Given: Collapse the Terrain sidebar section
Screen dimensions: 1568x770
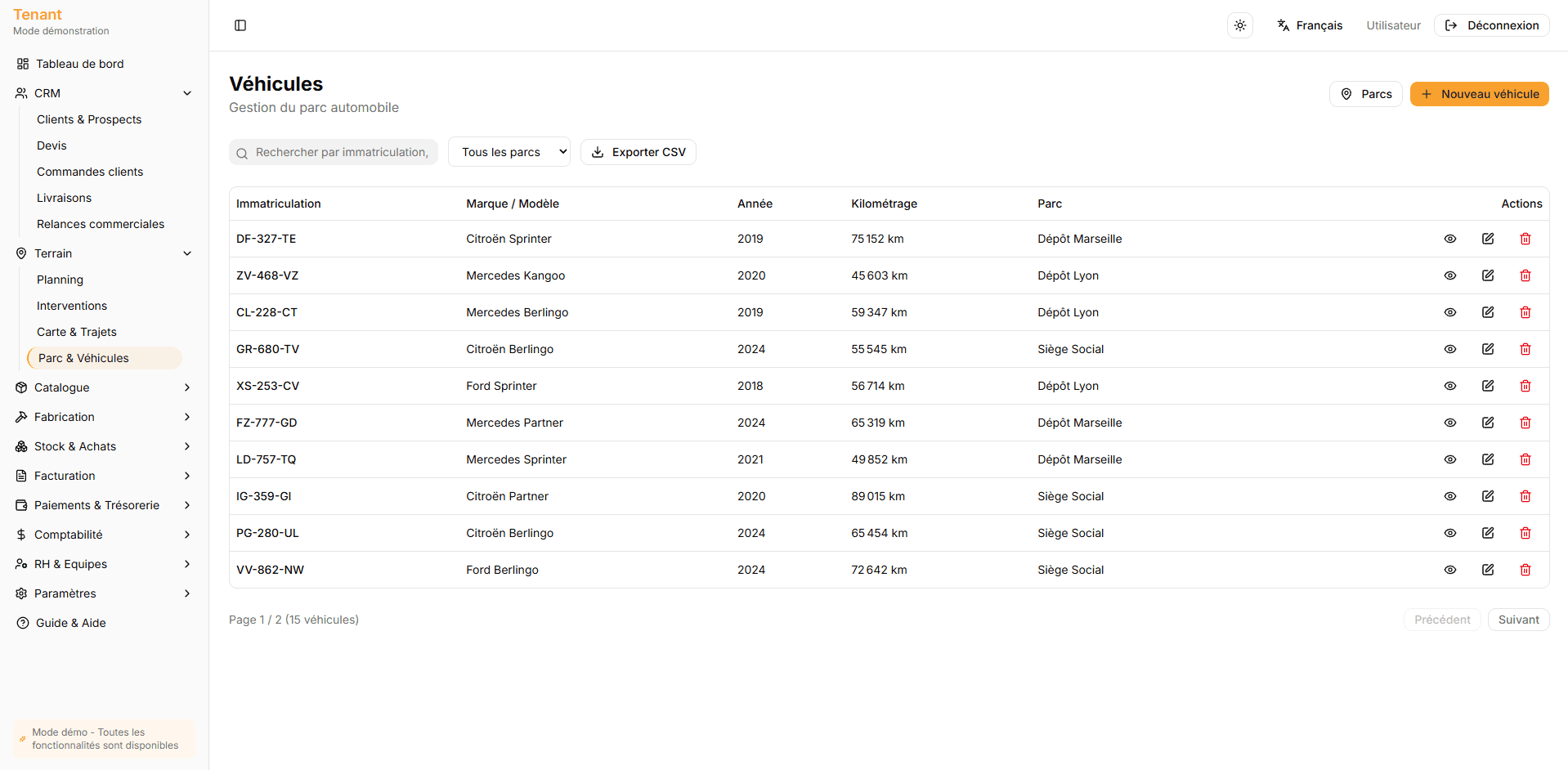Looking at the screenshot, I should [x=105, y=253].
